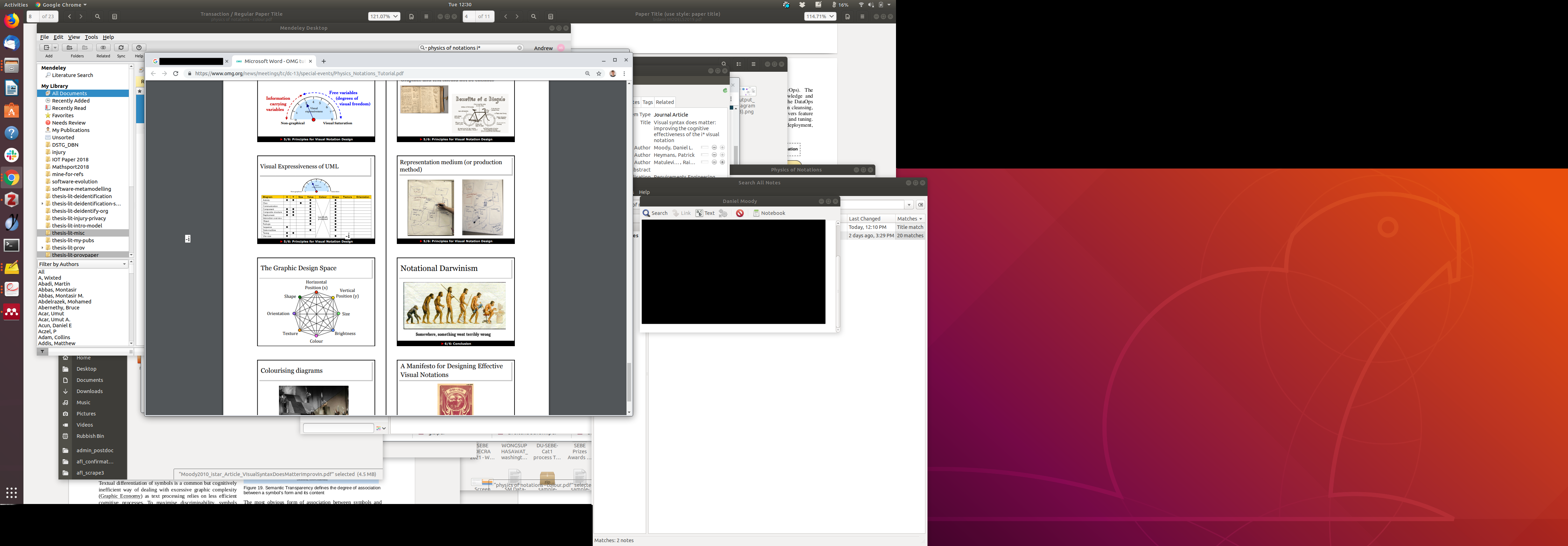Open the Filter by Authors dropdown
This screenshot has width=1568, height=546.
coord(82,264)
